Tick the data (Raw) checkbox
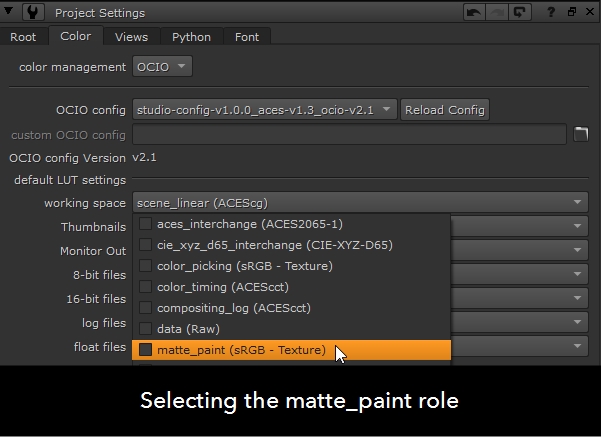Image resolution: width=601 pixels, height=446 pixels. click(146, 329)
